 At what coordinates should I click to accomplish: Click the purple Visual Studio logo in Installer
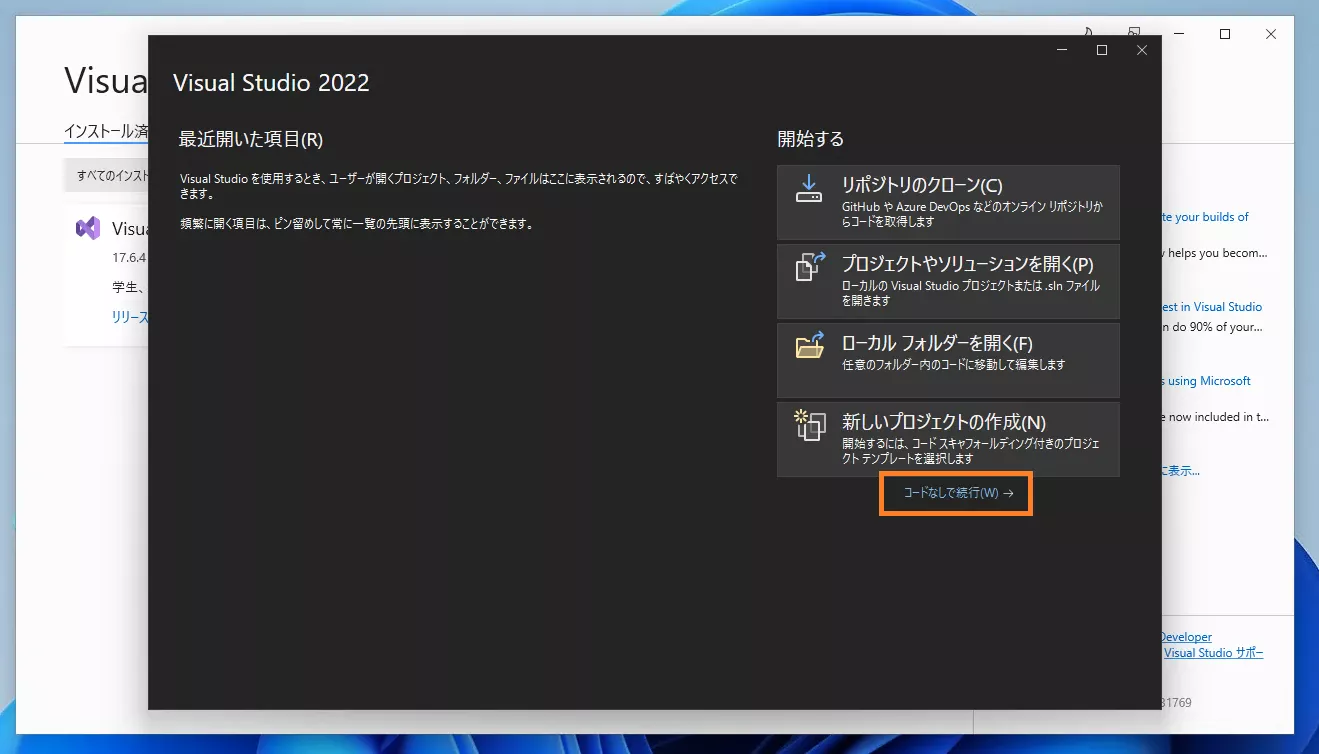click(88, 228)
